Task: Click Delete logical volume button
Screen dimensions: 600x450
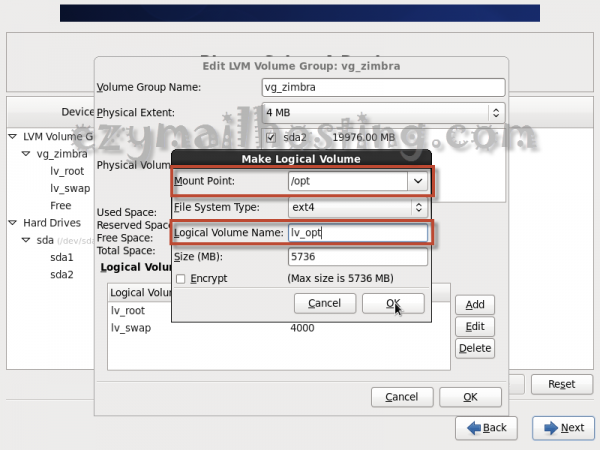Action: click(x=475, y=348)
